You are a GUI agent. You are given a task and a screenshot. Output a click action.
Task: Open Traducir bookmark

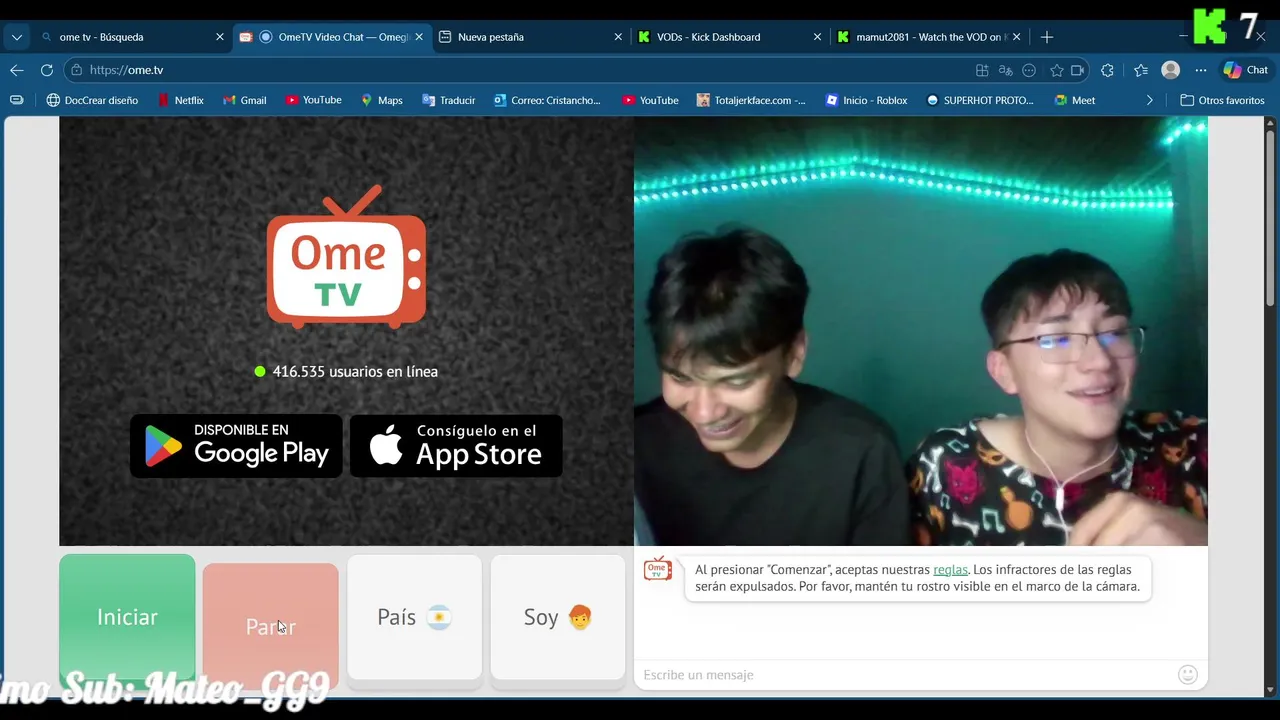coord(448,100)
